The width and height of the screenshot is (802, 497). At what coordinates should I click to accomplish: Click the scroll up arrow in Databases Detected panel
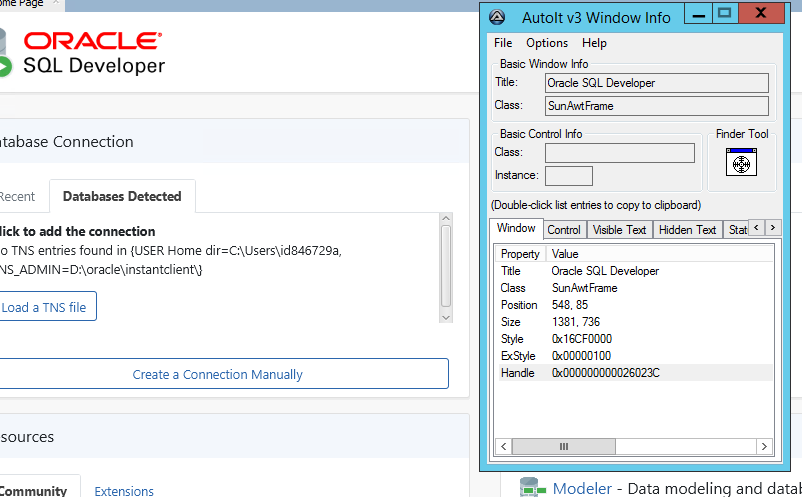[446, 218]
